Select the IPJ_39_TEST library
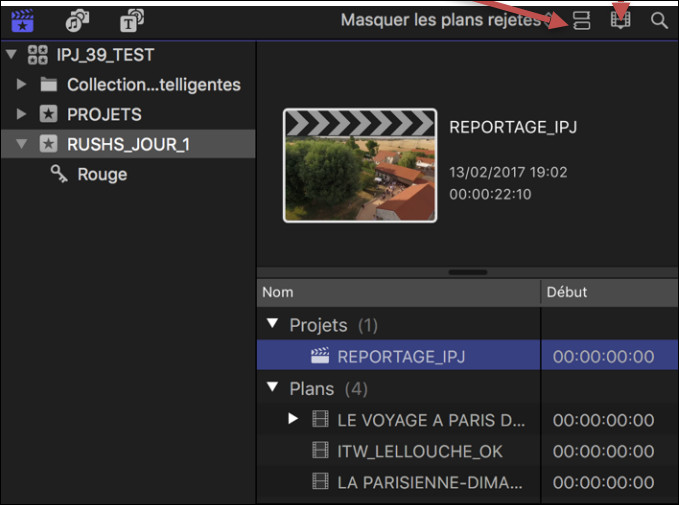Image resolution: width=679 pixels, height=505 pixels. point(105,55)
